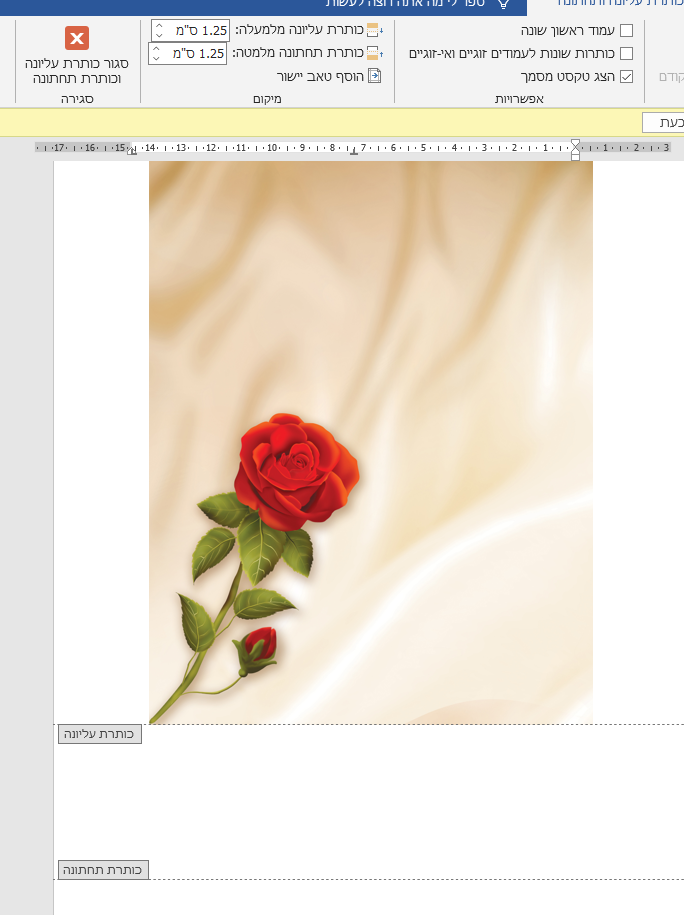Select the rose background image
This screenshot has height=915, width=684.
(371, 442)
